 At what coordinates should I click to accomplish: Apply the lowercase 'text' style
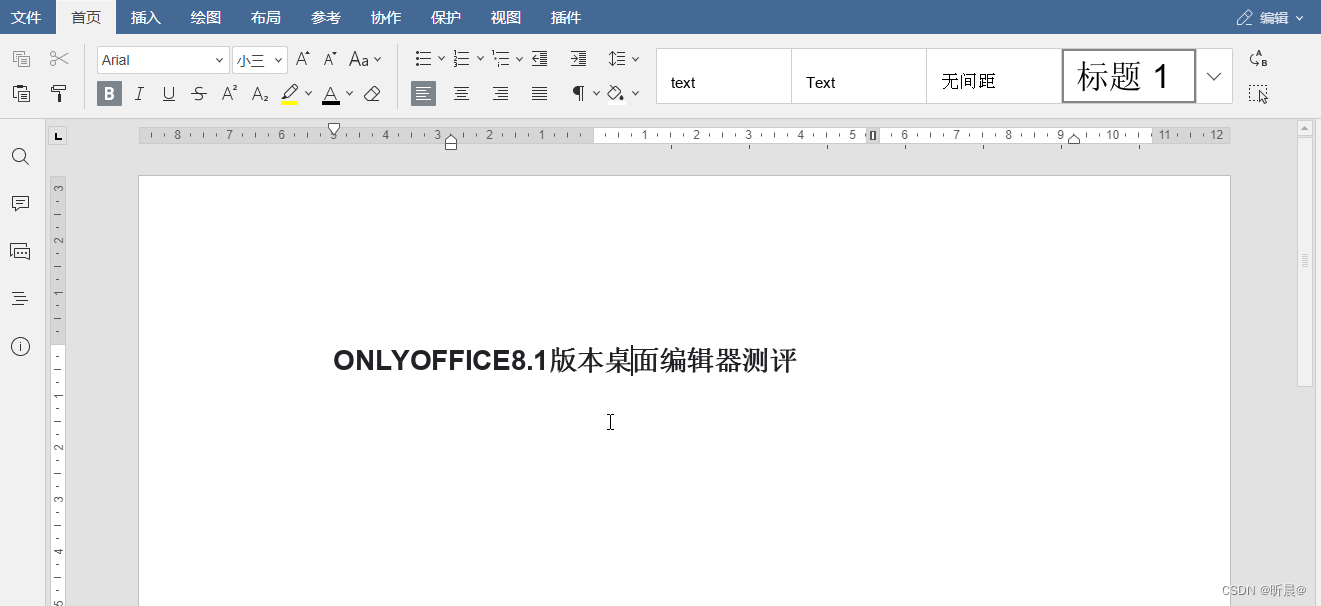pyautogui.click(x=724, y=76)
